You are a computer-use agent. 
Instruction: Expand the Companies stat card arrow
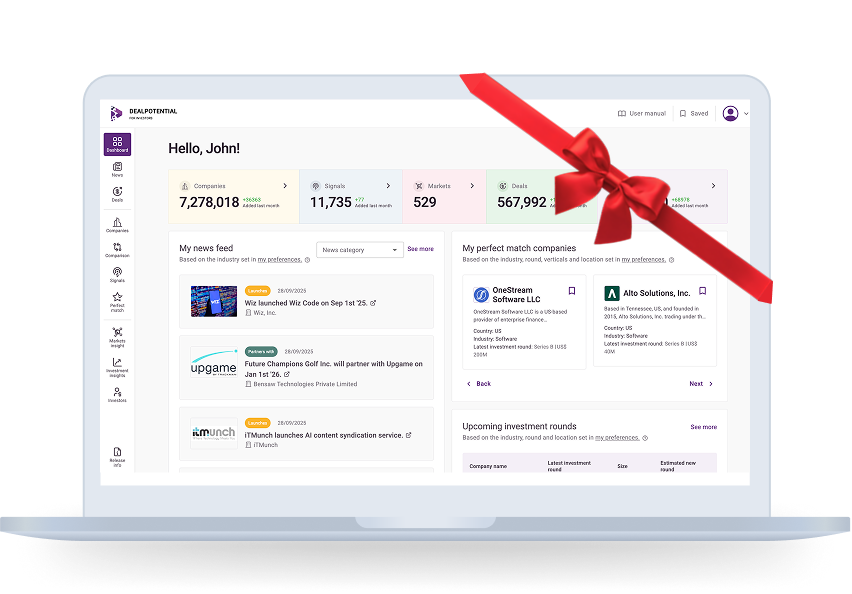coord(285,186)
